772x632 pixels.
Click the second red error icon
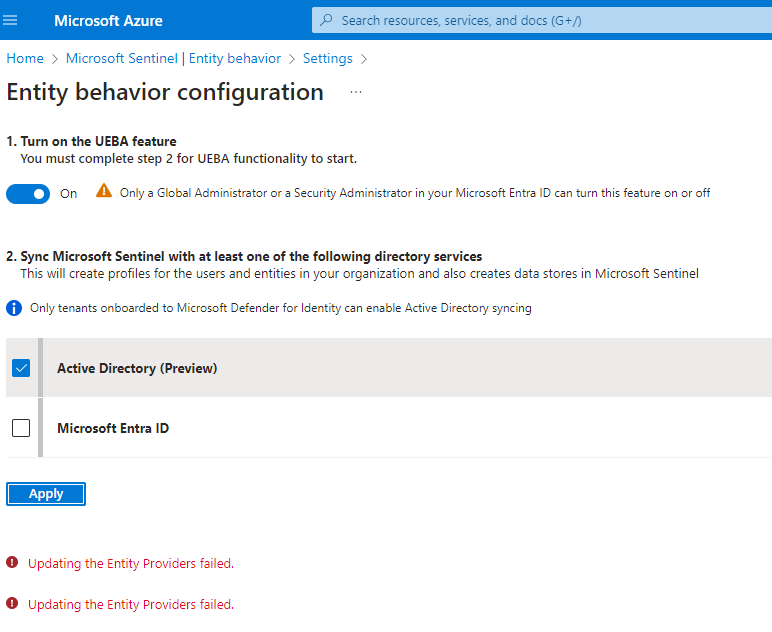click(x=12, y=603)
